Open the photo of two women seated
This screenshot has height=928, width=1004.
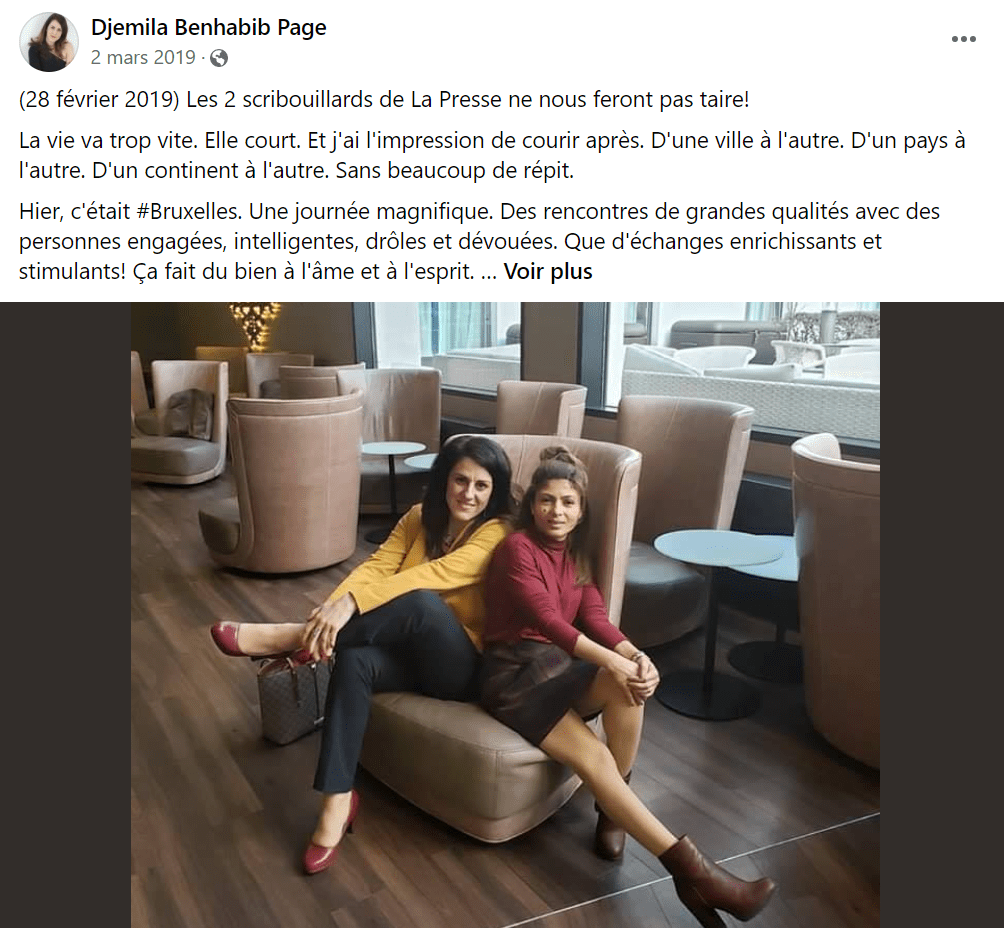point(505,615)
